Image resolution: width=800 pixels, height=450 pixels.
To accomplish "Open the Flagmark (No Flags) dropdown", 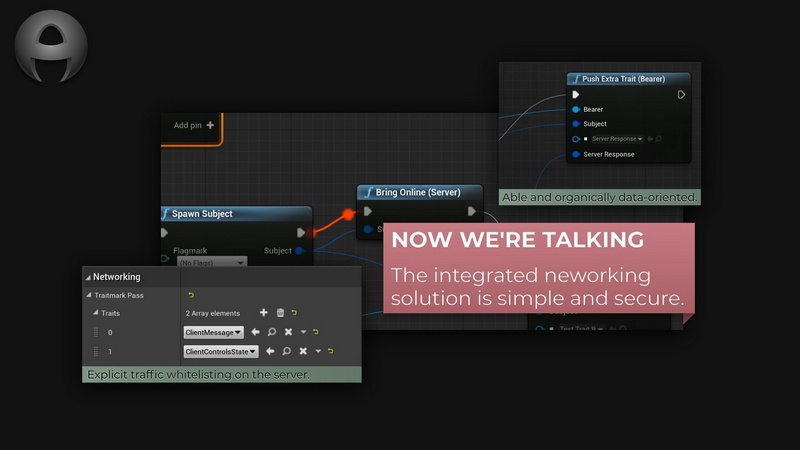I will 212,263.
